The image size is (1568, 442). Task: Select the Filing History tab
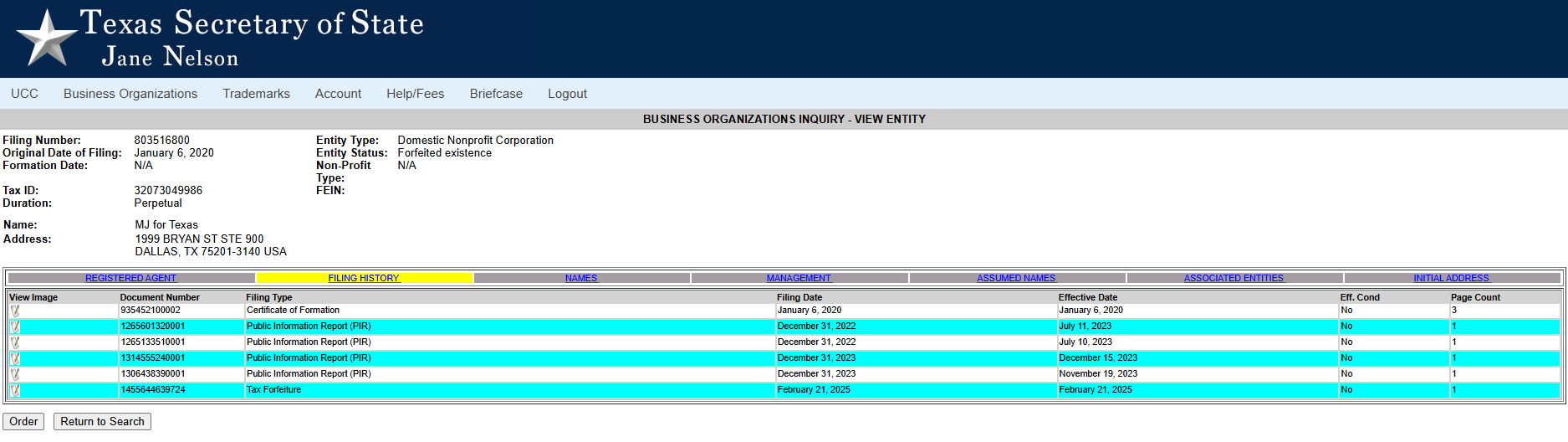tap(364, 278)
